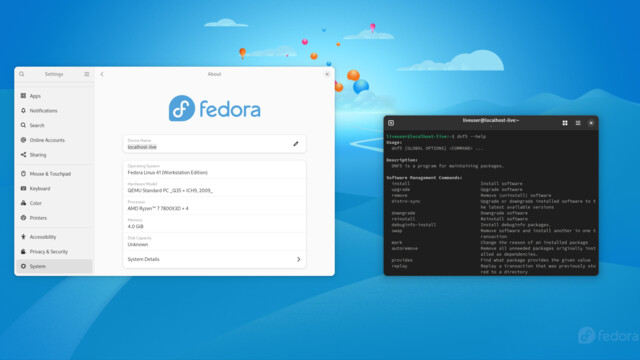Screen dimensions: 640x360
Task: Open a new tab in terminal
Action: 391,123
